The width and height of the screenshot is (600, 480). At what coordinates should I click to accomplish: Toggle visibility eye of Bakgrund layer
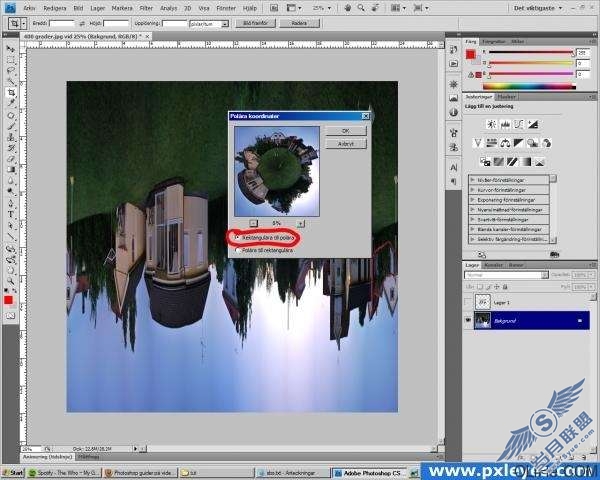[468, 320]
